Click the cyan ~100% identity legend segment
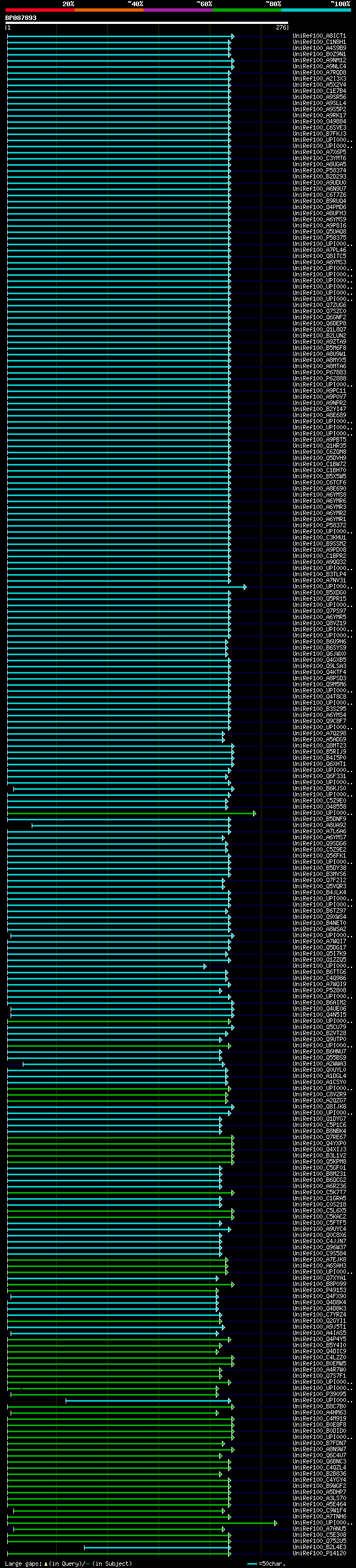The image size is (356, 1568). click(316, 10)
